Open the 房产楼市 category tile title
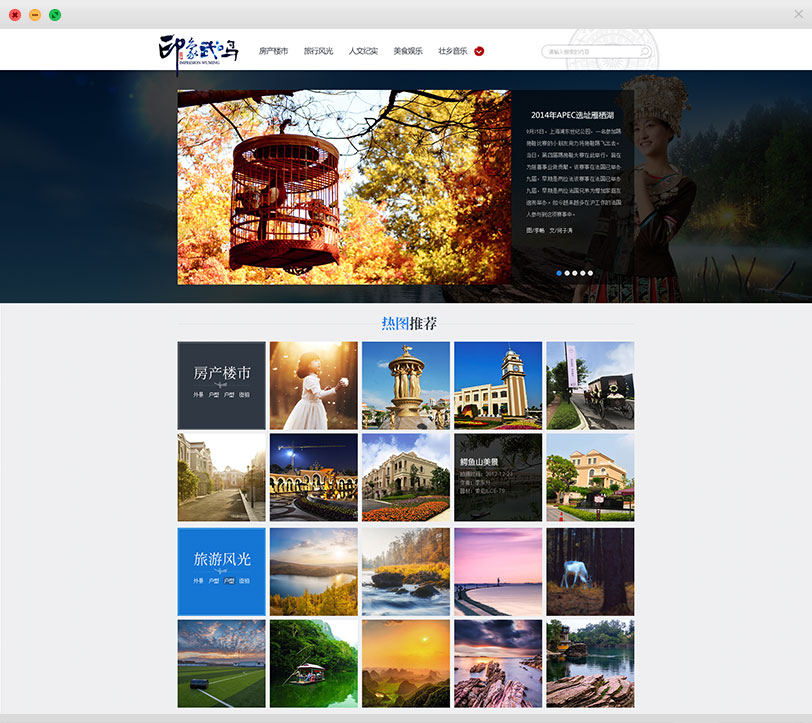 [222, 373]
